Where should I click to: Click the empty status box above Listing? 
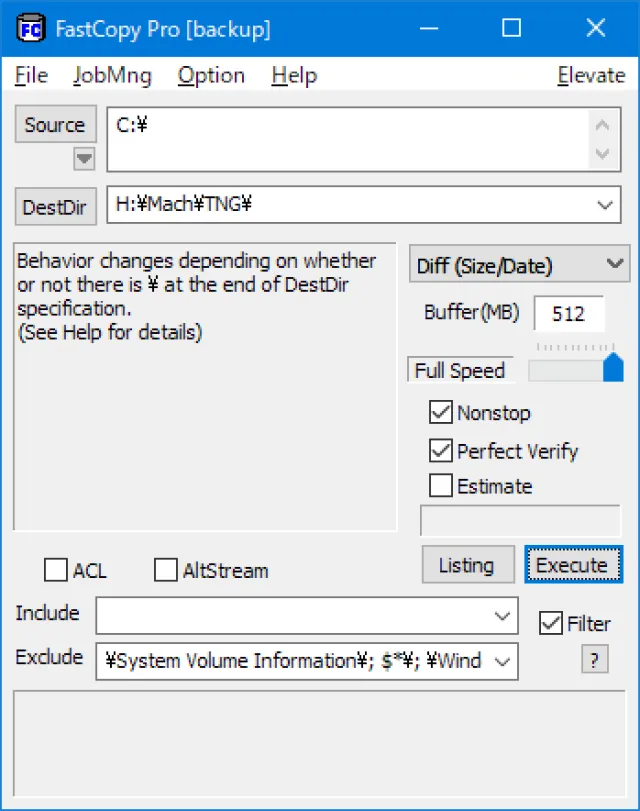click(x=520, y=521)
